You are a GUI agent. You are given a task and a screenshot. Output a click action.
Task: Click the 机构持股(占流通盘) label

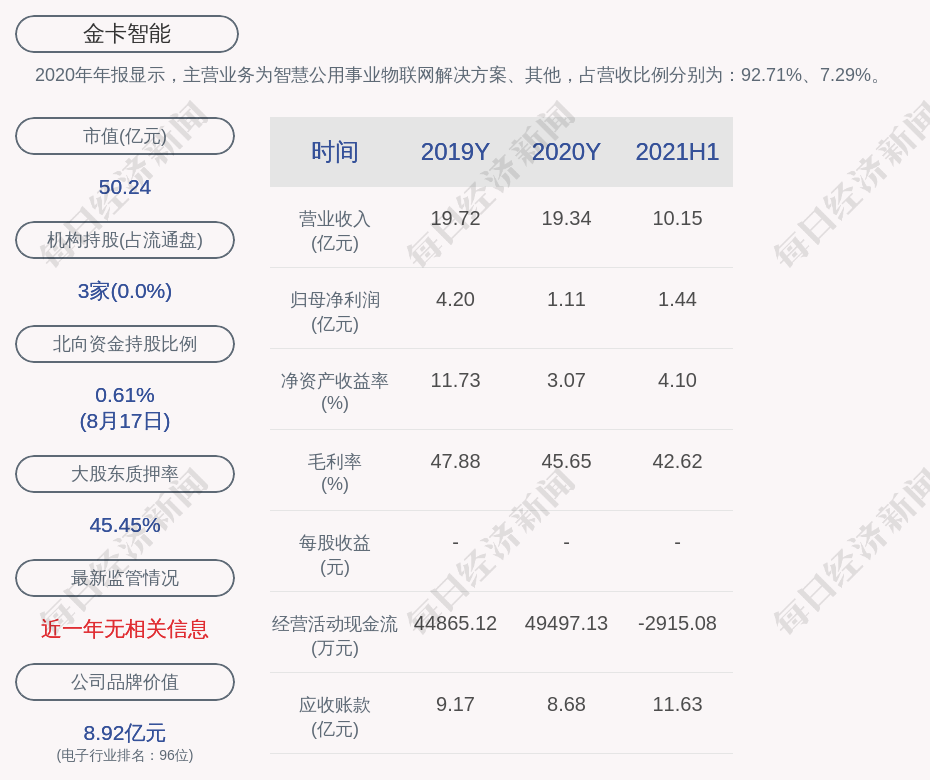[x=125, y=240]
